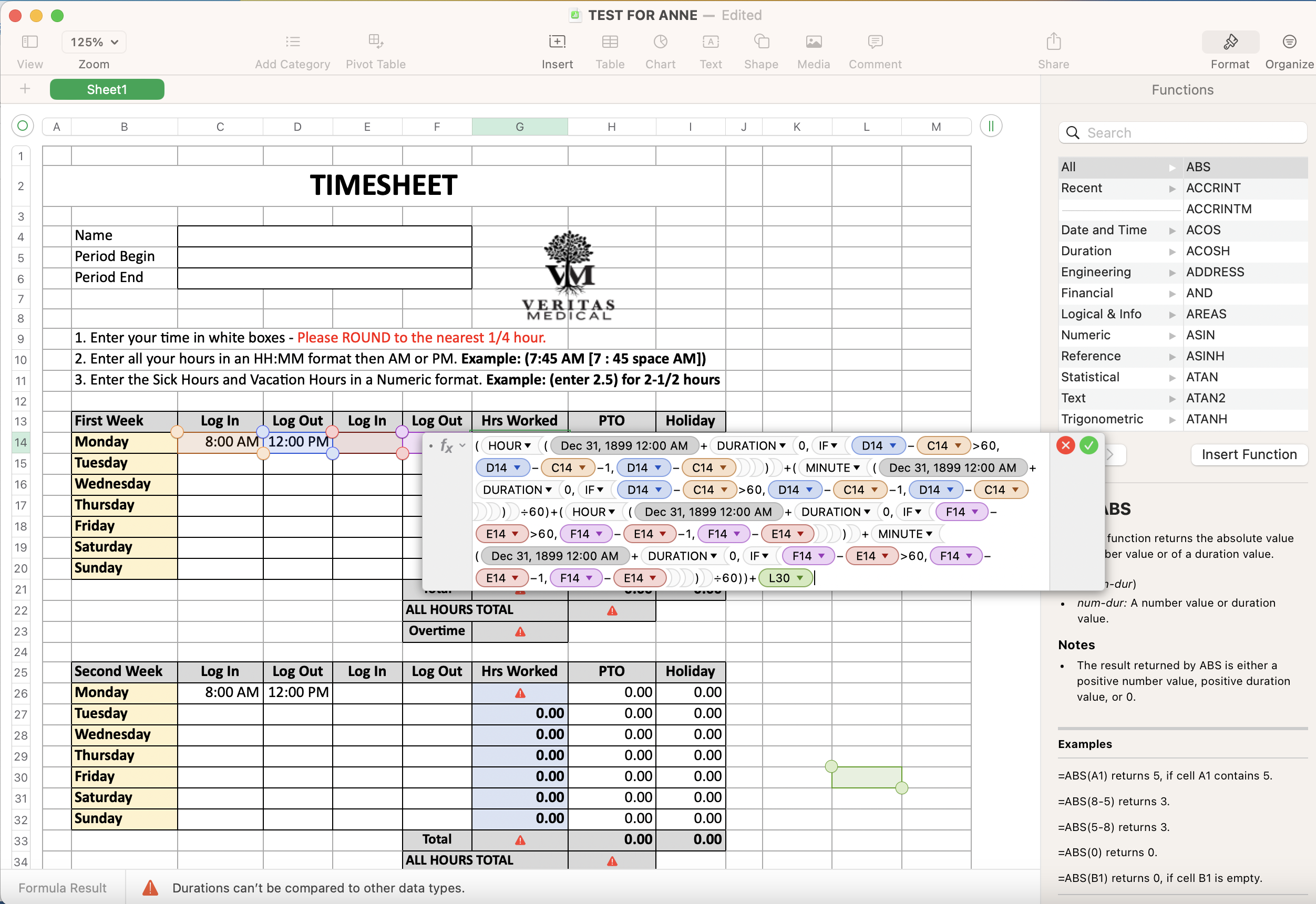Click the Pivot Table icon
The image size is (1316, 904).
click(x=375, y=42)
